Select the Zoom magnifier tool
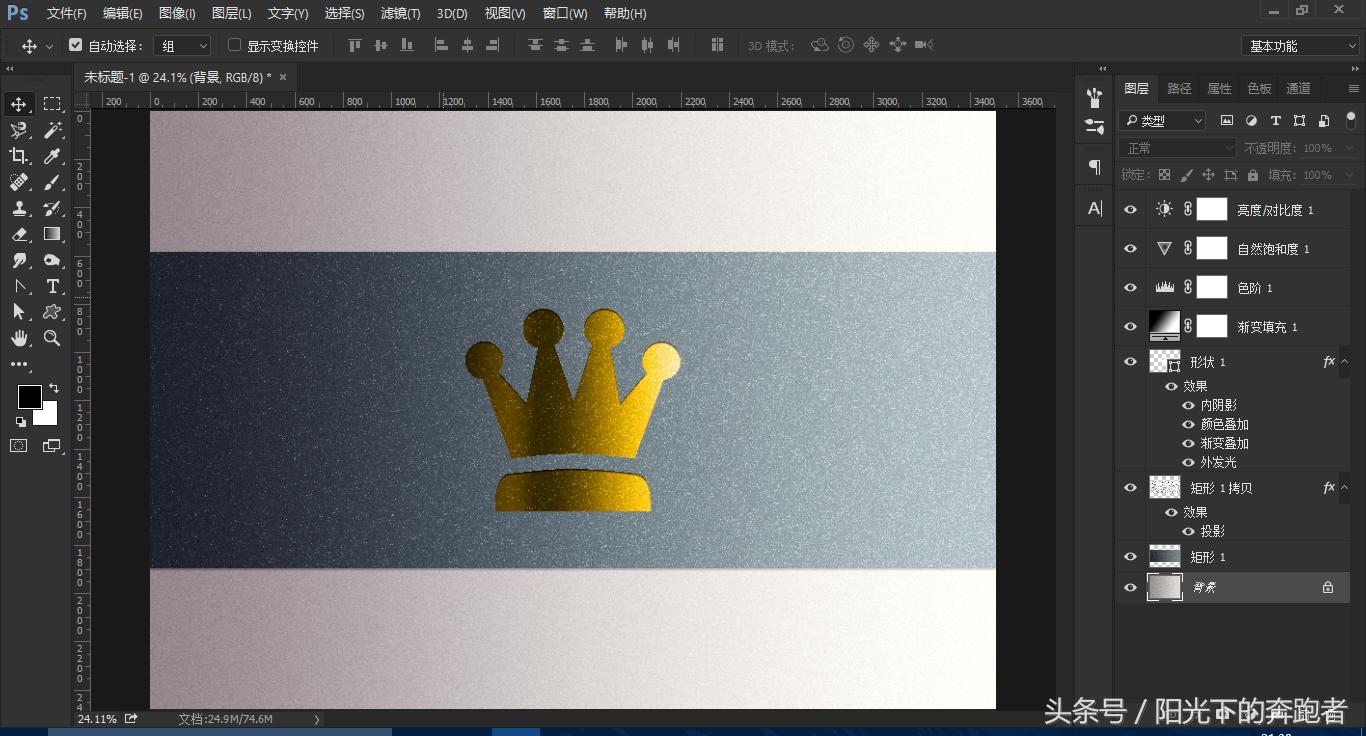The height and width of the screenshot is (736, 1366). 52,338
